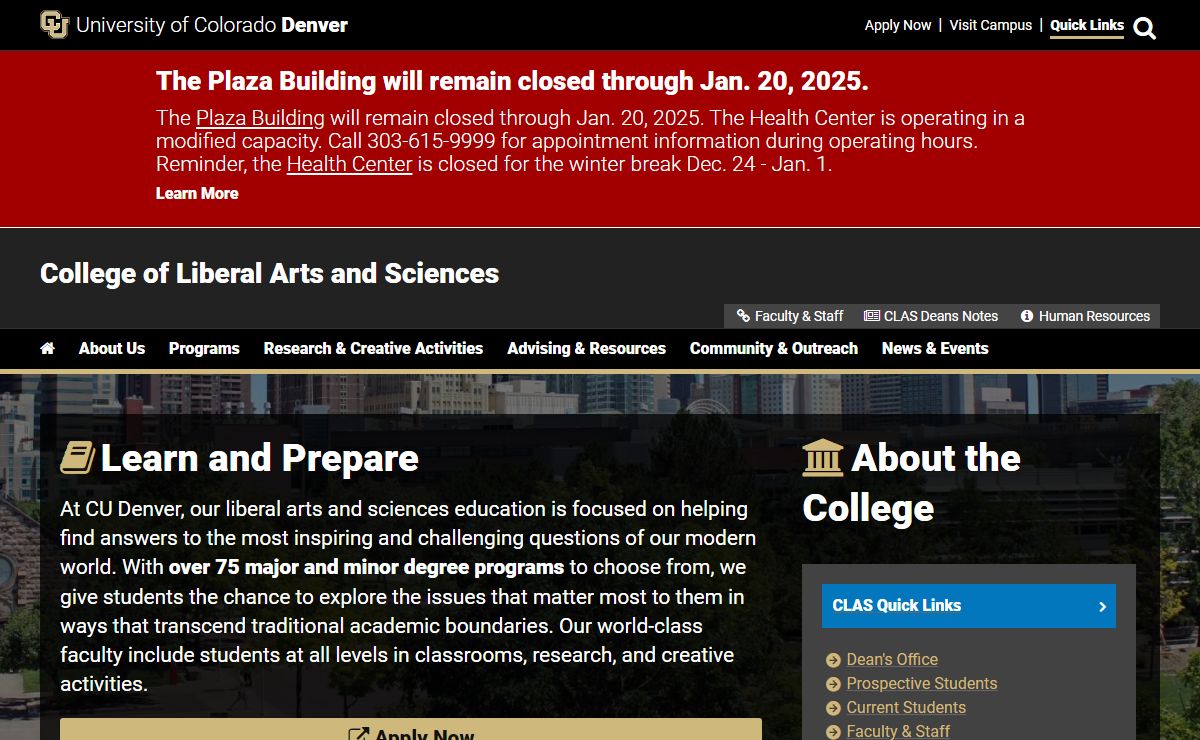Click the newspaper icon beside CLAS Deans Notes
1200x740 pixels.
(872, 316)
